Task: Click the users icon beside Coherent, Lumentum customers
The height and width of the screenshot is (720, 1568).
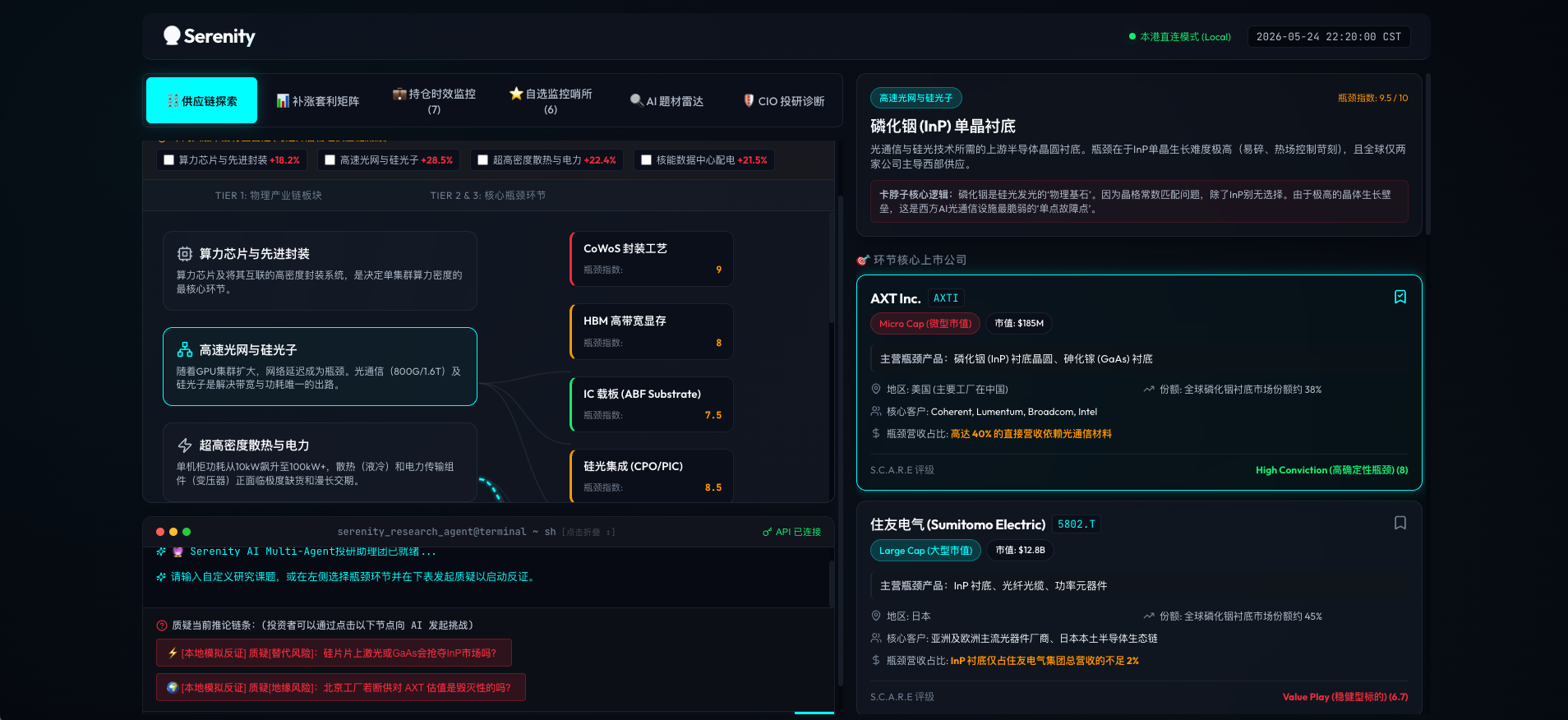Action: point(876,411)
